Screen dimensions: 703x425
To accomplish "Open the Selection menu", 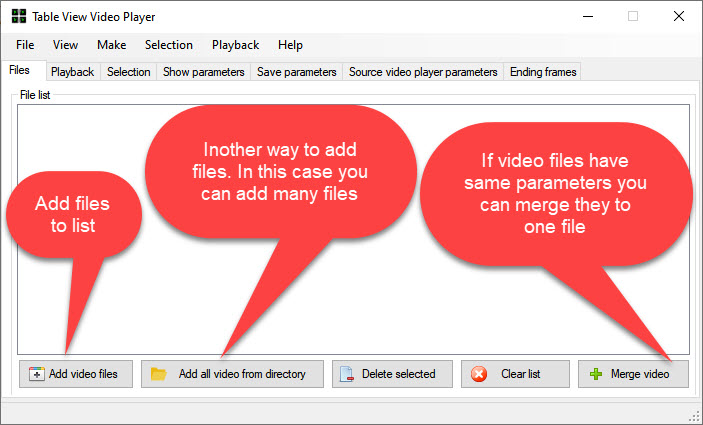I will [x=169, y=45].
